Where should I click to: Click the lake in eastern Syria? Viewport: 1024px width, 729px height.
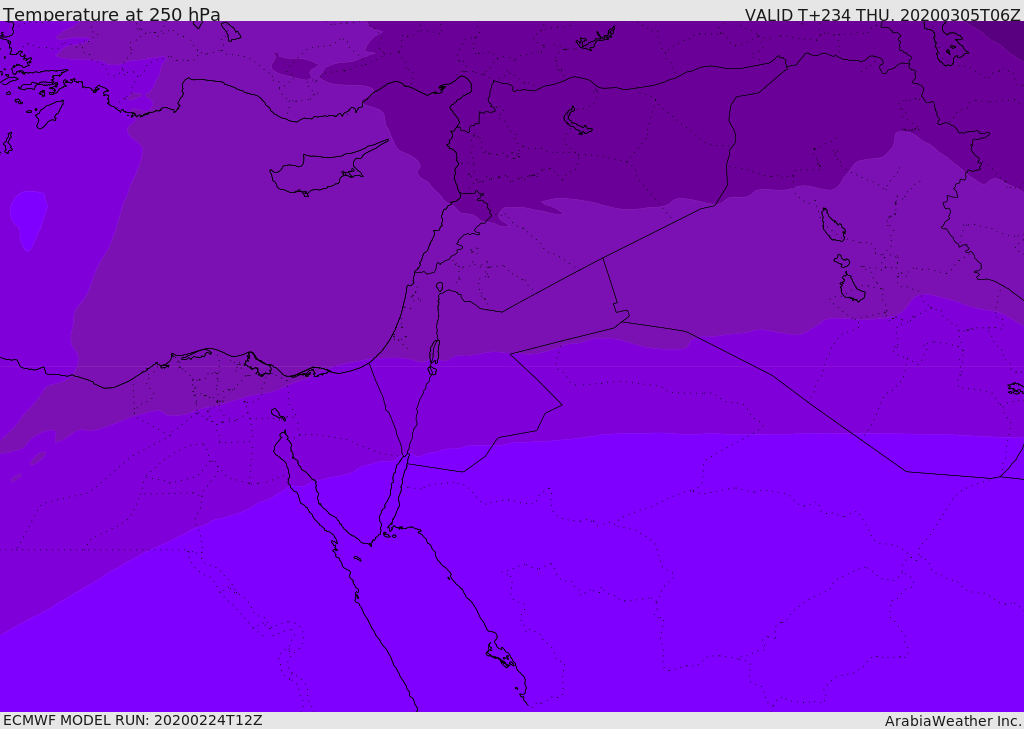pyautogui.click(x=577, y=121)
